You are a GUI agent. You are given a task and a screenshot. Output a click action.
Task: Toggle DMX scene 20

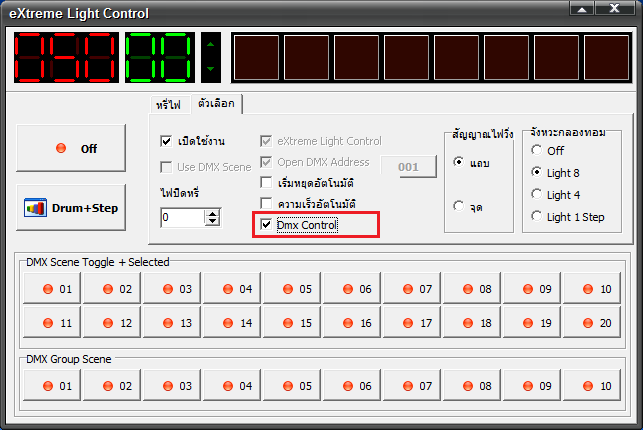click(592, 323)
